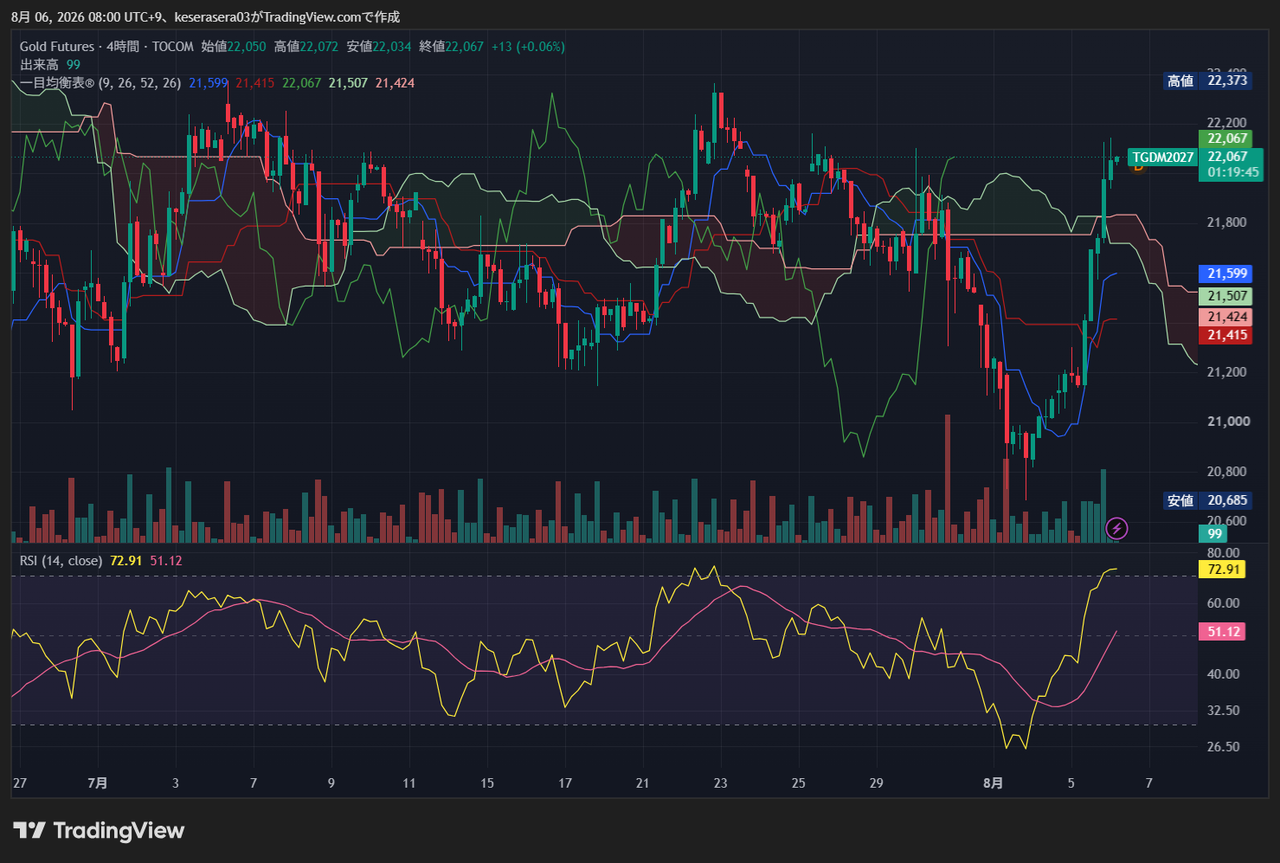Click the 高値 22,373 marker on price axis
Image resolution: width=1280 pixels, height=863 pixels.
pos(1207,81)
